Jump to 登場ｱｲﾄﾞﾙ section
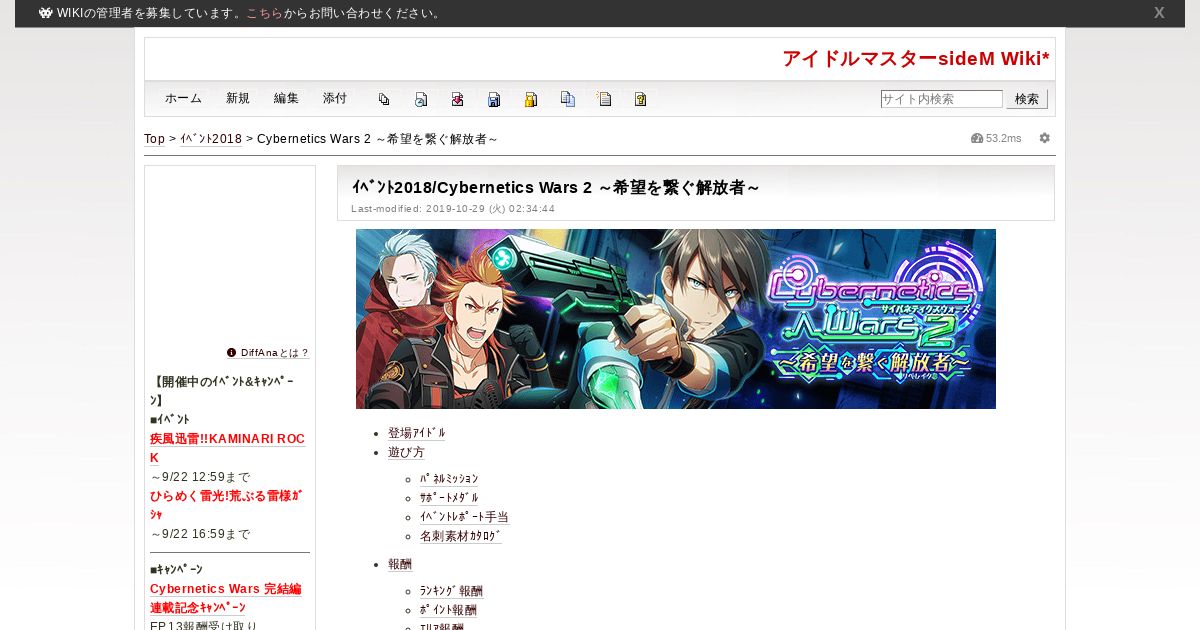Image resolution: width=1200 pixels, height=630 pixels. click(417, 433)
